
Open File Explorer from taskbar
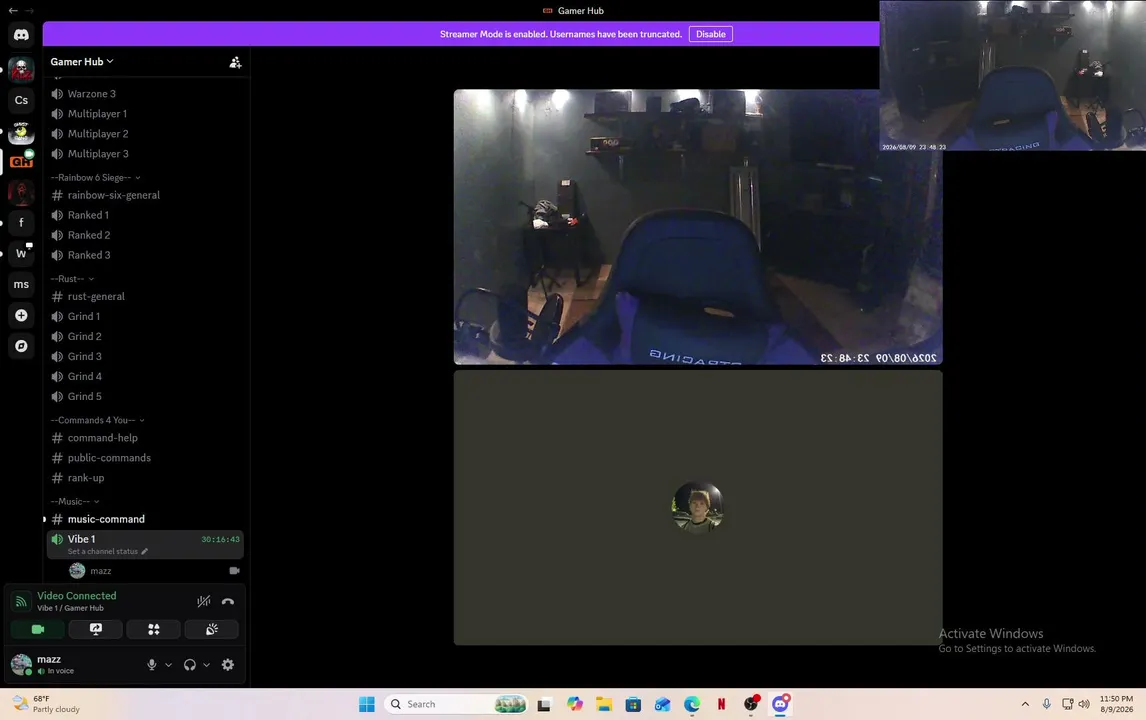click(604, 704)
